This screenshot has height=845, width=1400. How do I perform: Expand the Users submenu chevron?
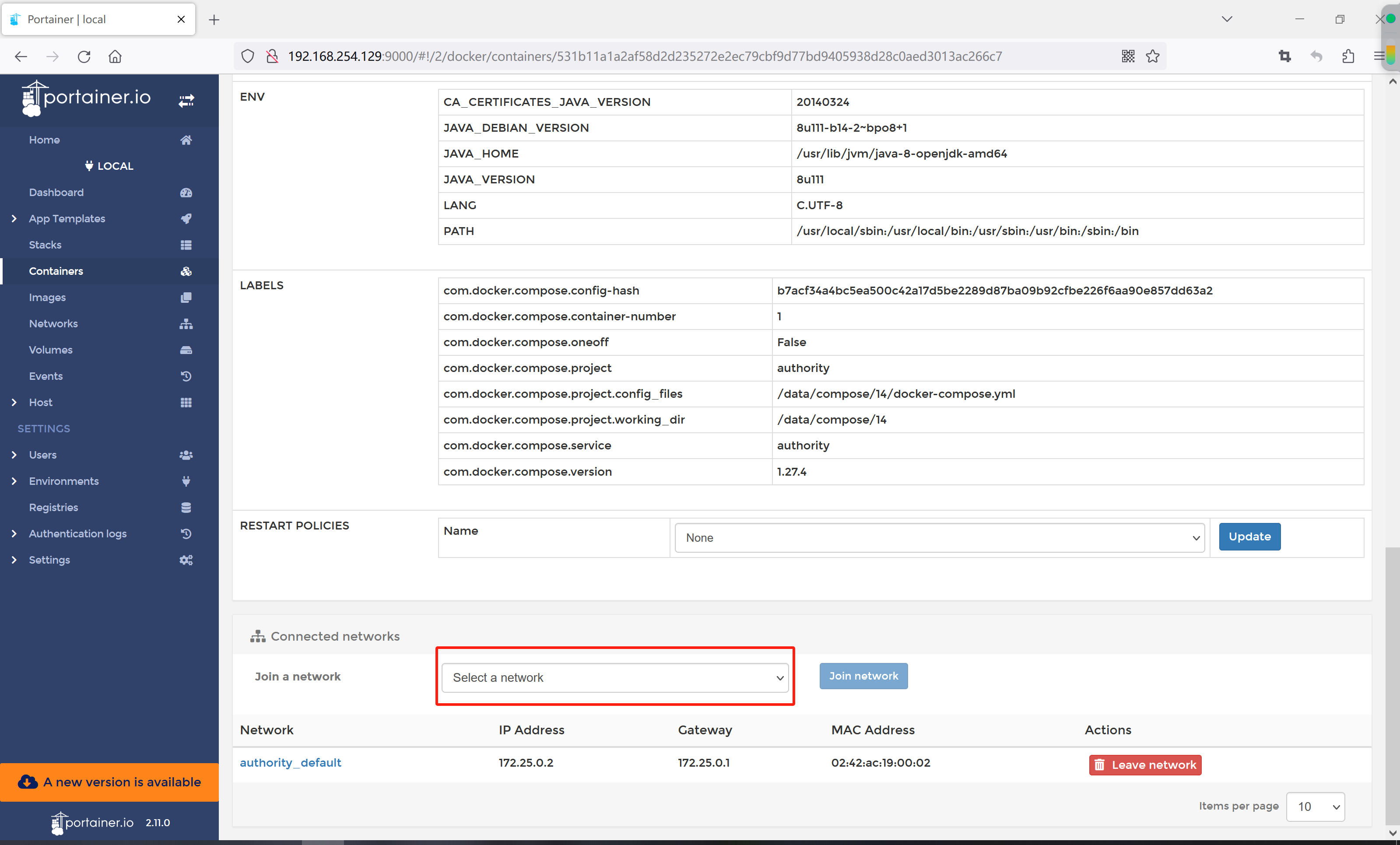pos(14,455)
